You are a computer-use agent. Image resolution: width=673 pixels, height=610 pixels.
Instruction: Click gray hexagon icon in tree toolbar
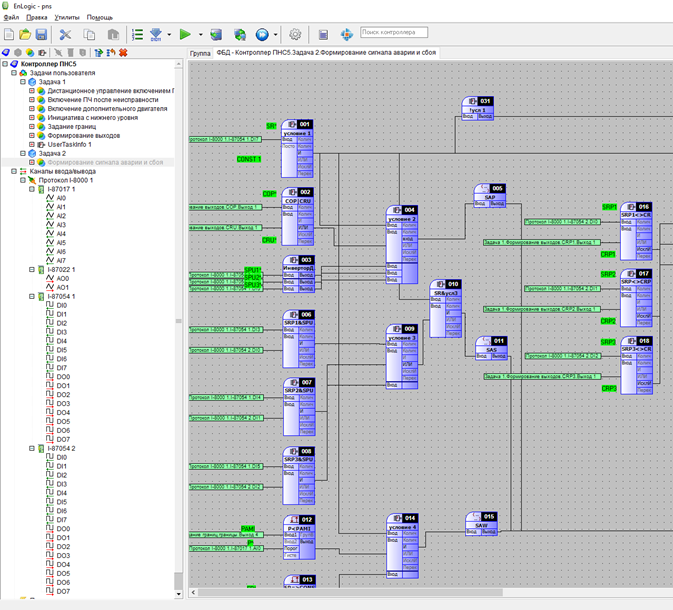18,52
